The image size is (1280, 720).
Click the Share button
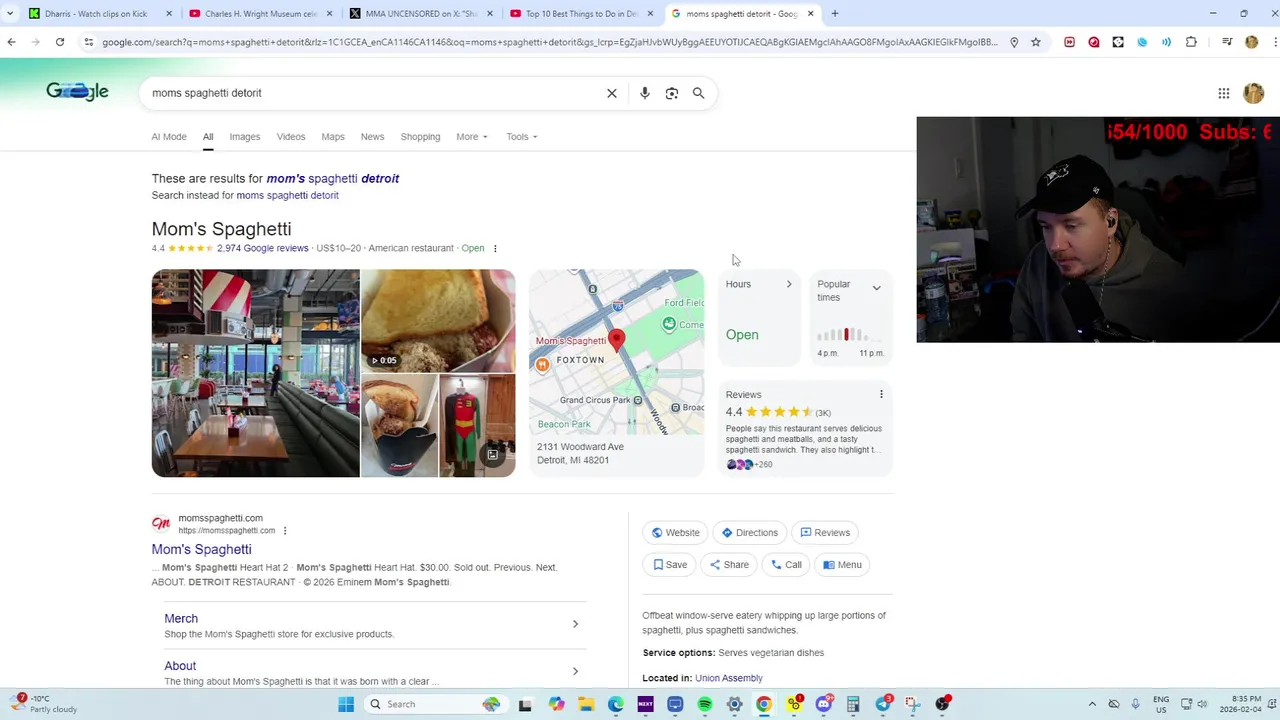pos(729,565)
